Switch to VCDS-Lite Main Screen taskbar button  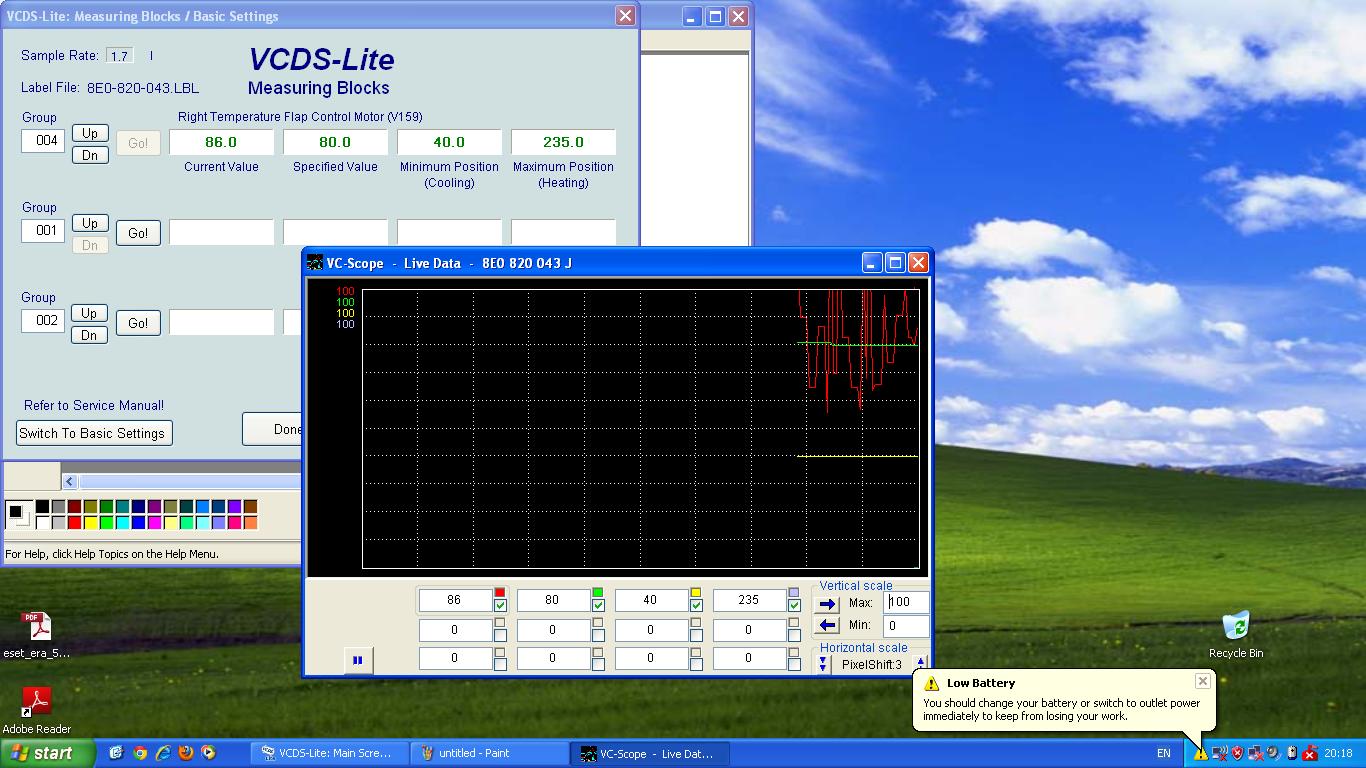point(330,753)
